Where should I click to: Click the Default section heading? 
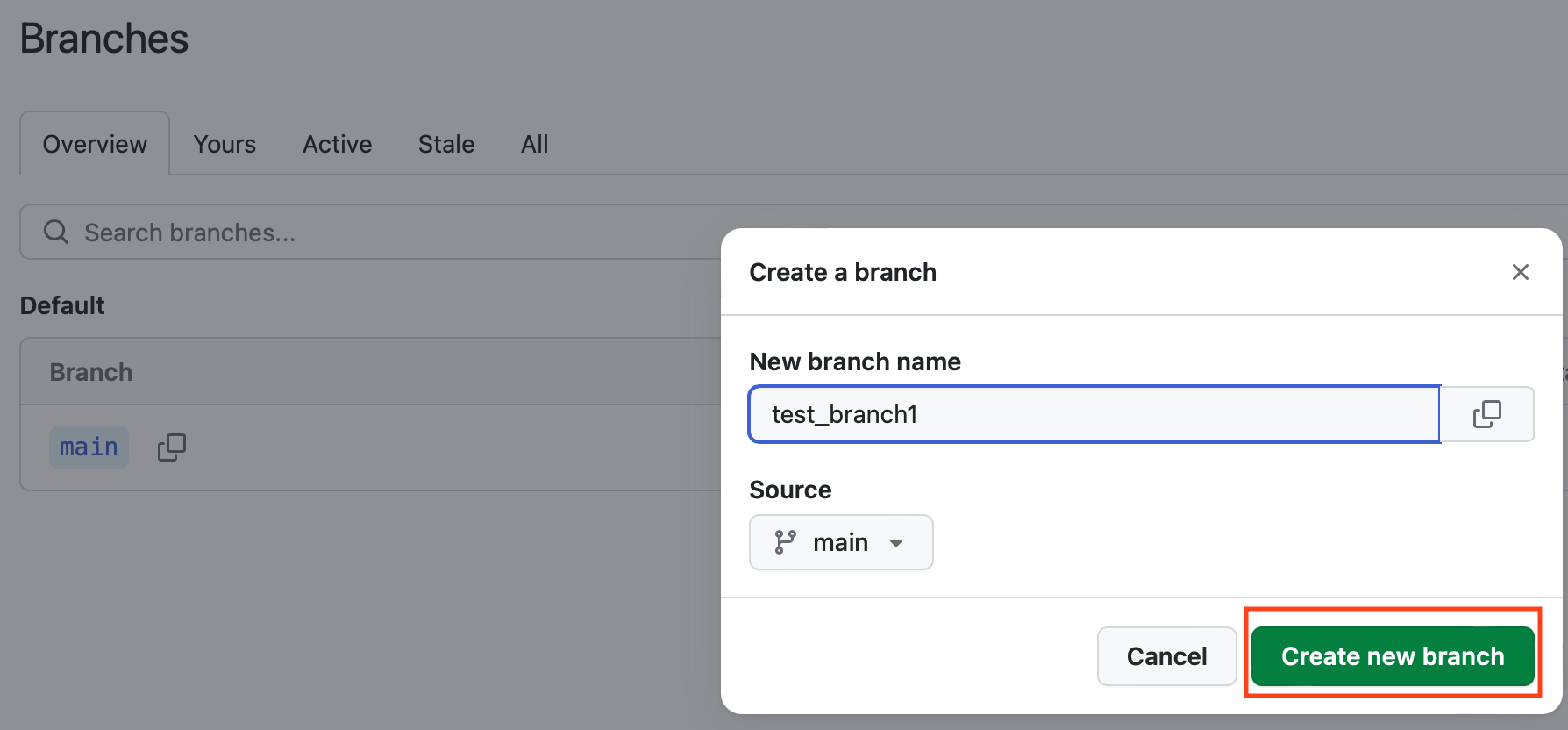click(62, 305)
